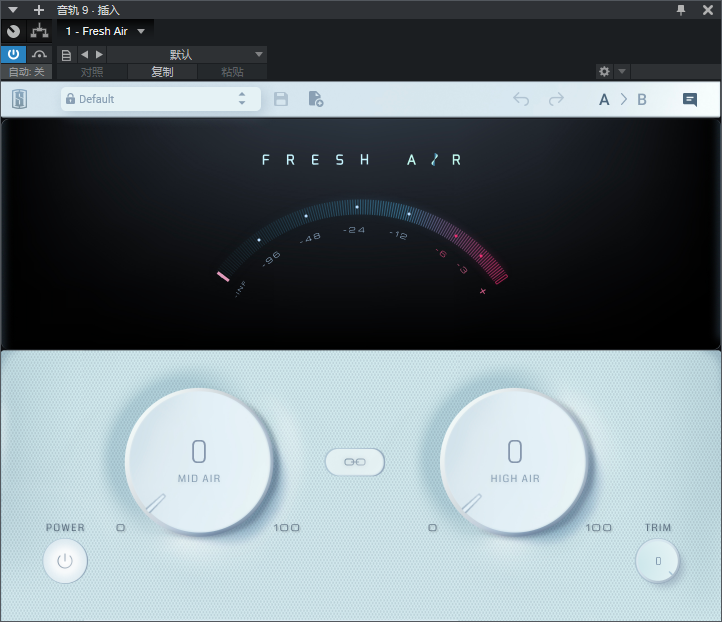Click the FRESH AIR logo text
Image resolution: width=722 pixels, height=622 pixels.
pyautogui.click(x=361, y=160)
